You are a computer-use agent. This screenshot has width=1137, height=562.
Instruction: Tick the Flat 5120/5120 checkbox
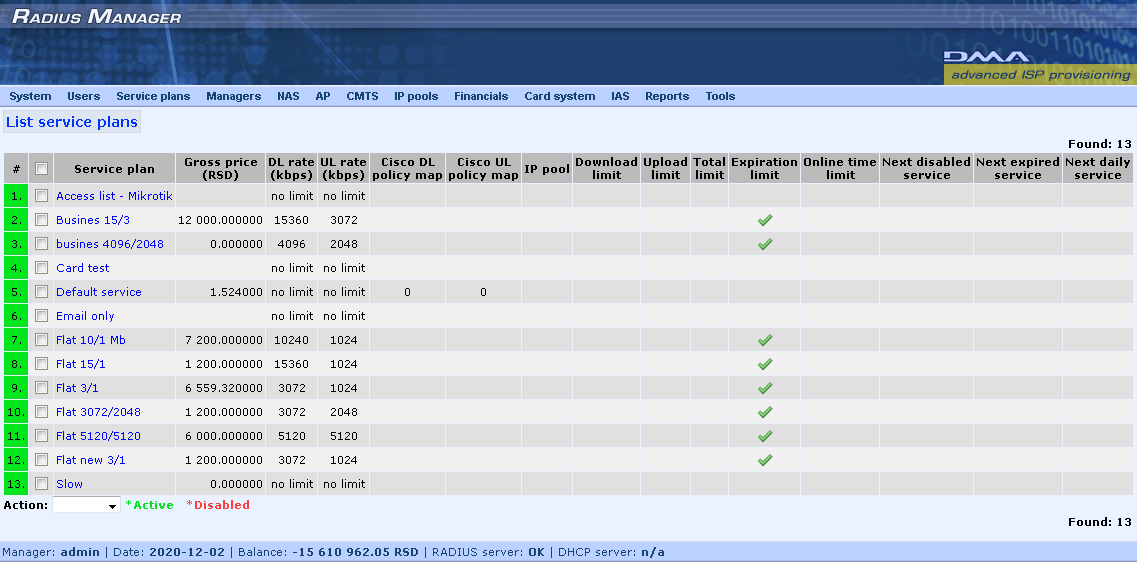(x=41, y=435)
